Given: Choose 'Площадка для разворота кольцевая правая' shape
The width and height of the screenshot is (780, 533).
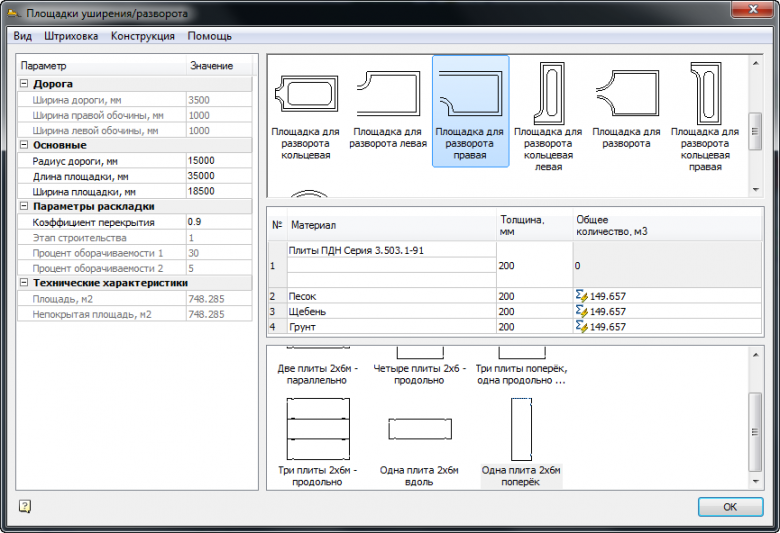Looking at the screenshot, I should (x=705, y=115).
